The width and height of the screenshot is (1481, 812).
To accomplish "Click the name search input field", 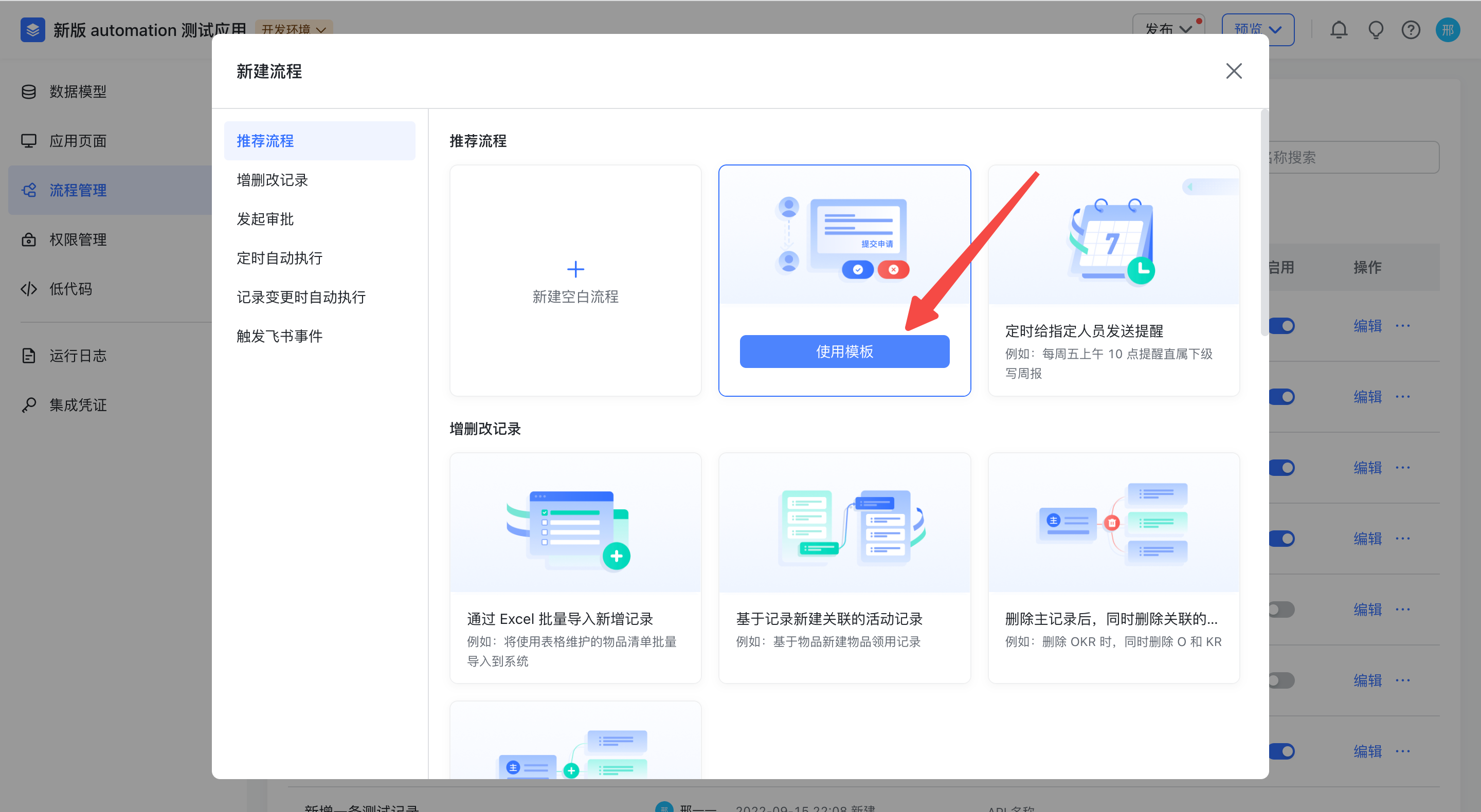I will (x=1353, y=157).
